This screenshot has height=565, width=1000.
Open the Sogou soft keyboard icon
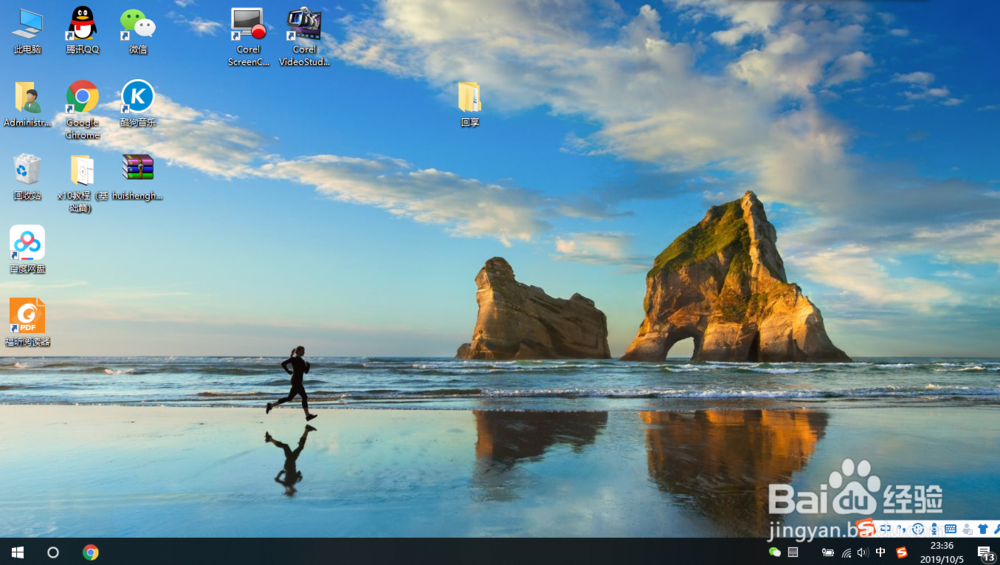(x=950, y=528)
